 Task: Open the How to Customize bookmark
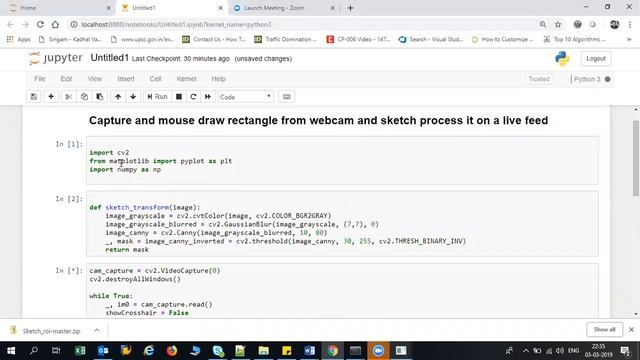coord(502,39)
